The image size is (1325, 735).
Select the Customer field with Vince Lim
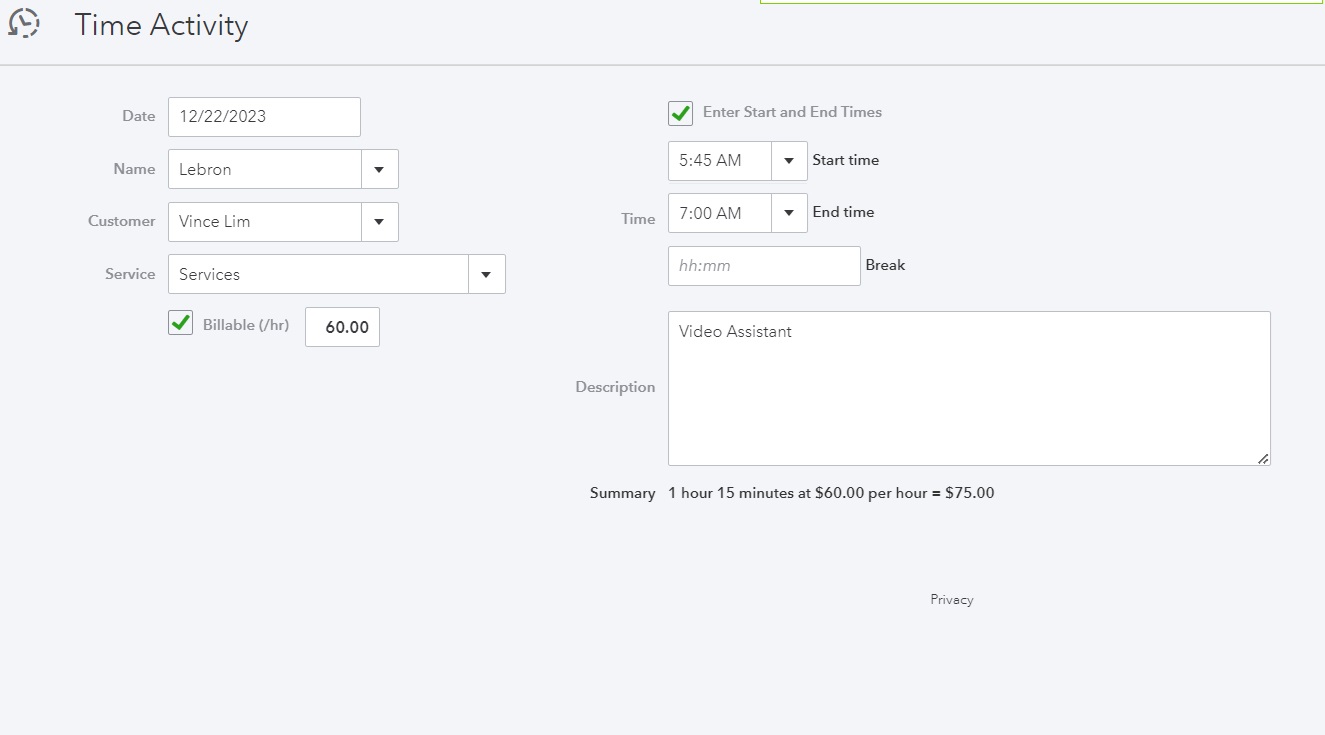coord(265,222)
